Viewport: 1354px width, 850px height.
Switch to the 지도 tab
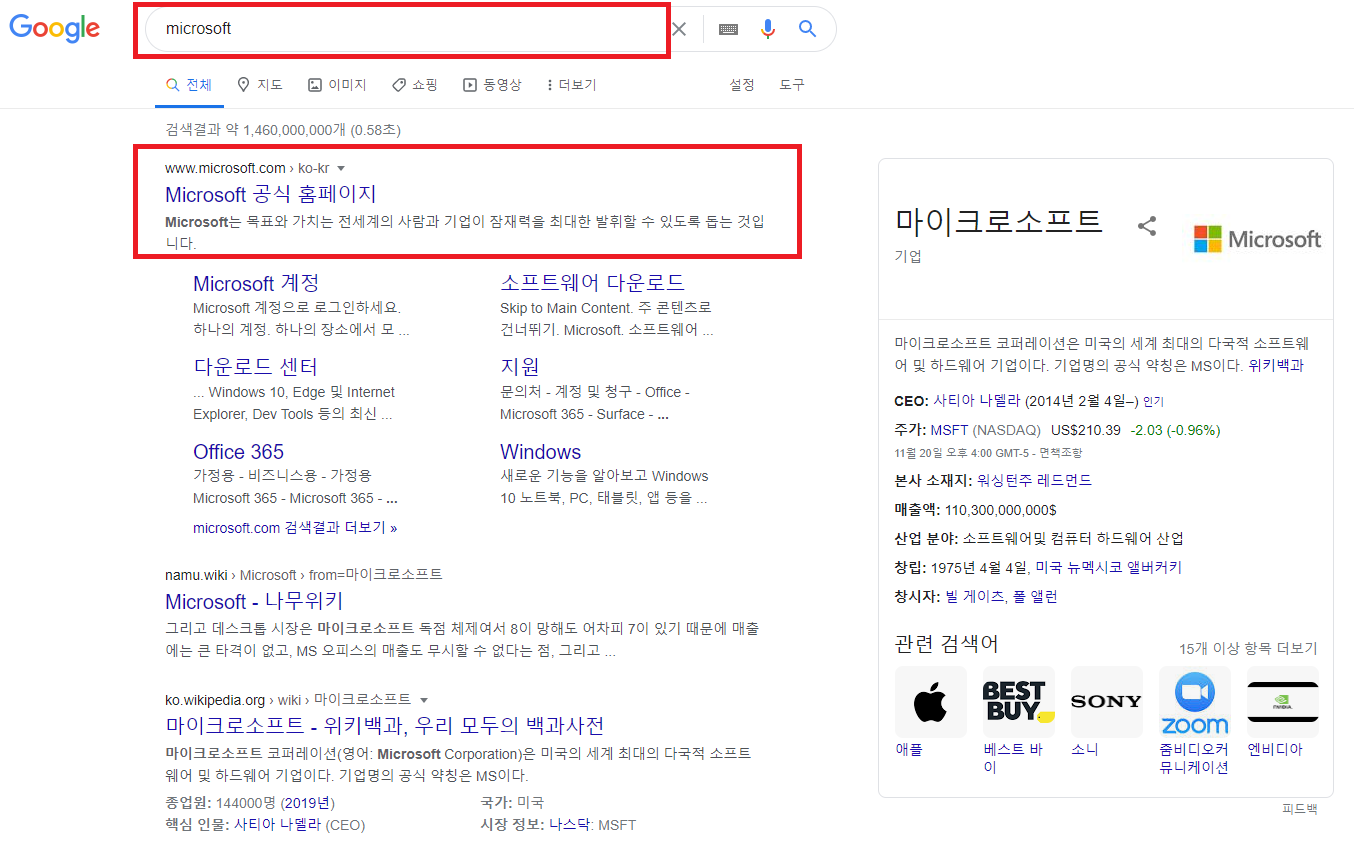259,85
